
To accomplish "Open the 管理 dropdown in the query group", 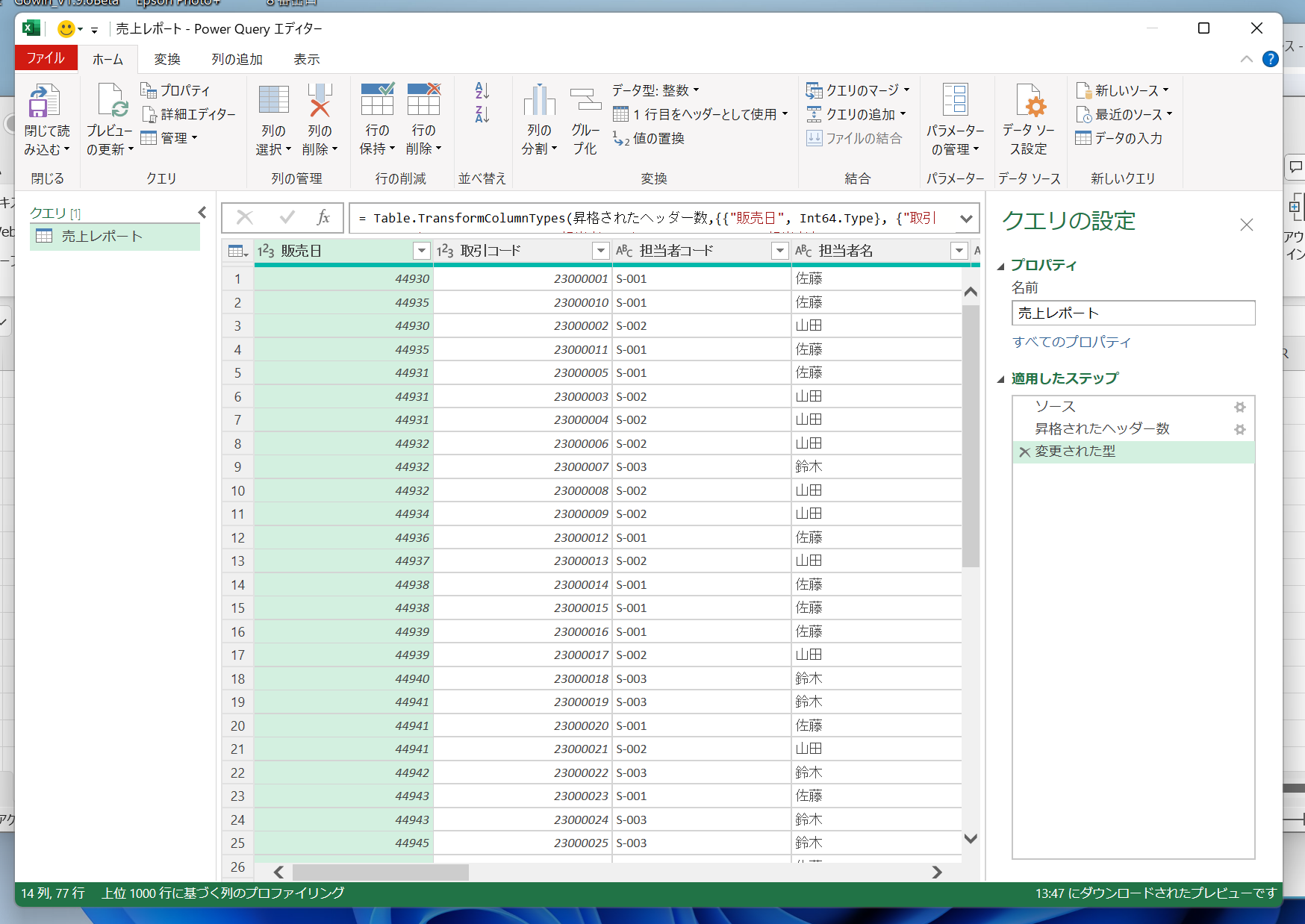I will click(169, 138).
